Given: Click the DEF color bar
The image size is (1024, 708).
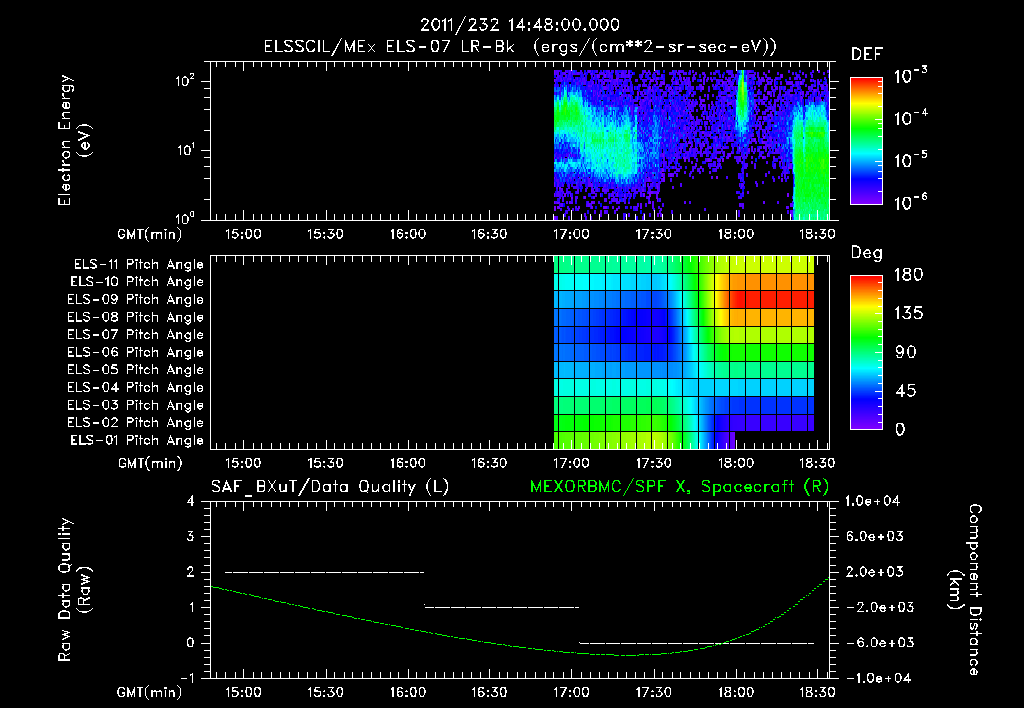Looking at the screenshot, I should pyautogui.click(x=866, y=141).
